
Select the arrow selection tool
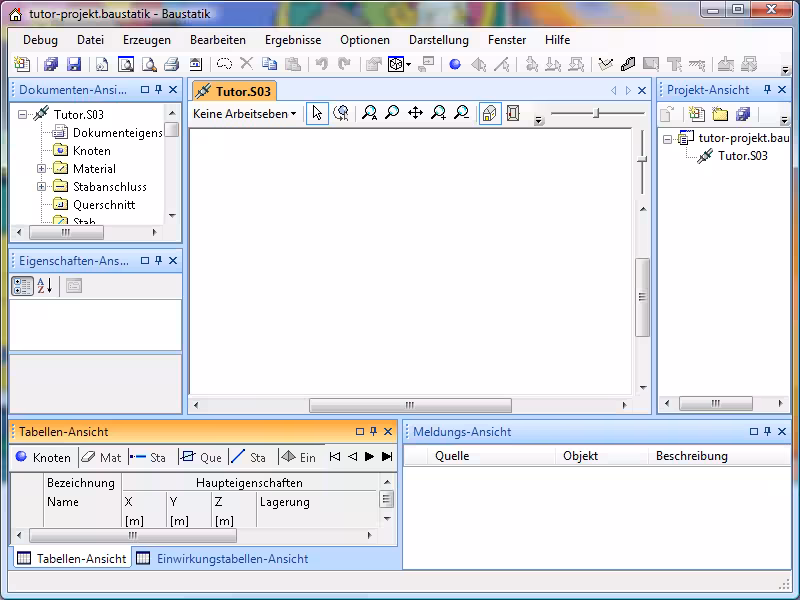pyautogui.click(x=317, y=113)
